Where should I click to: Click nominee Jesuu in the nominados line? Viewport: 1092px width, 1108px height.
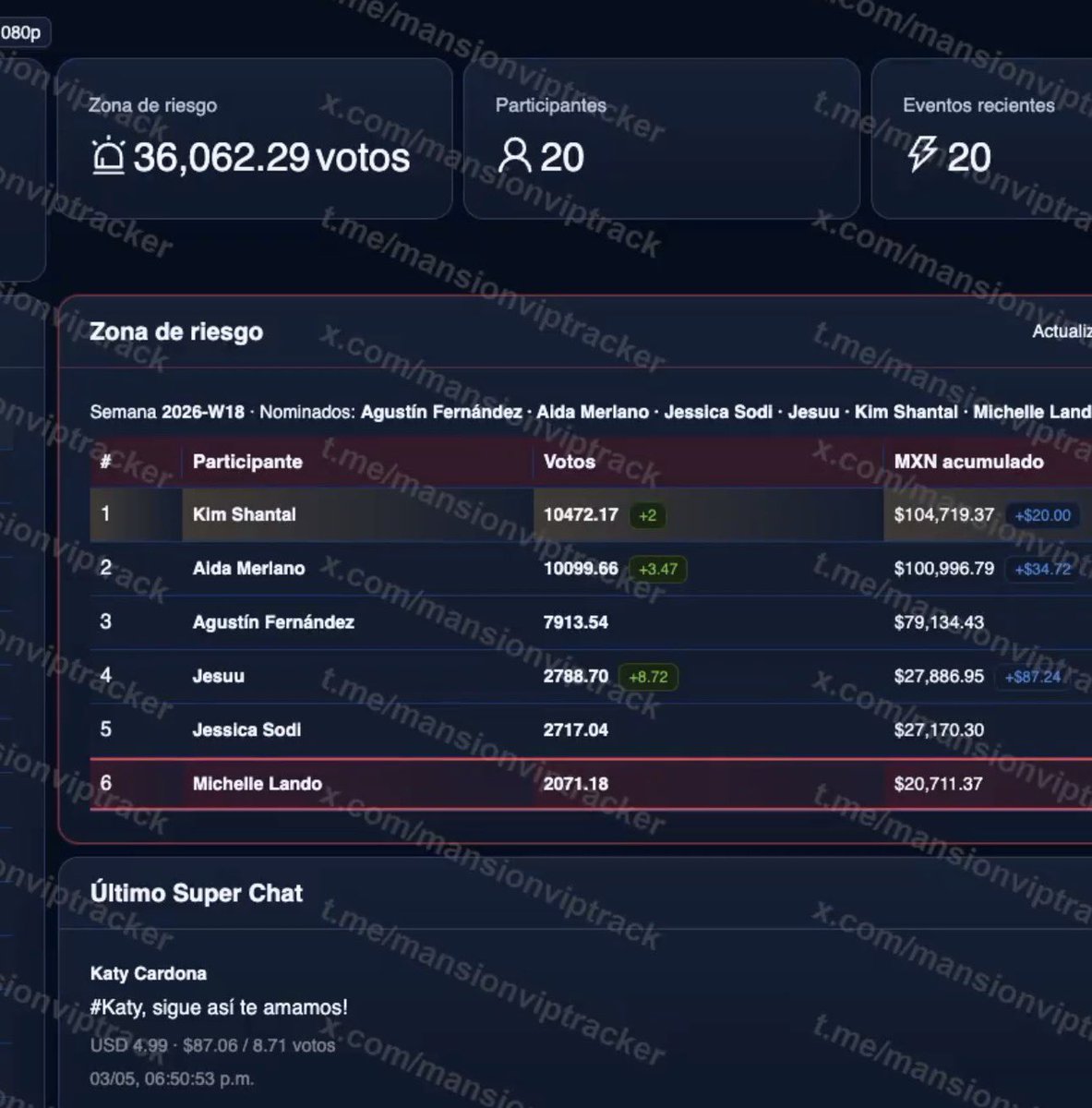pyautogui.click(x=813, y=412)
